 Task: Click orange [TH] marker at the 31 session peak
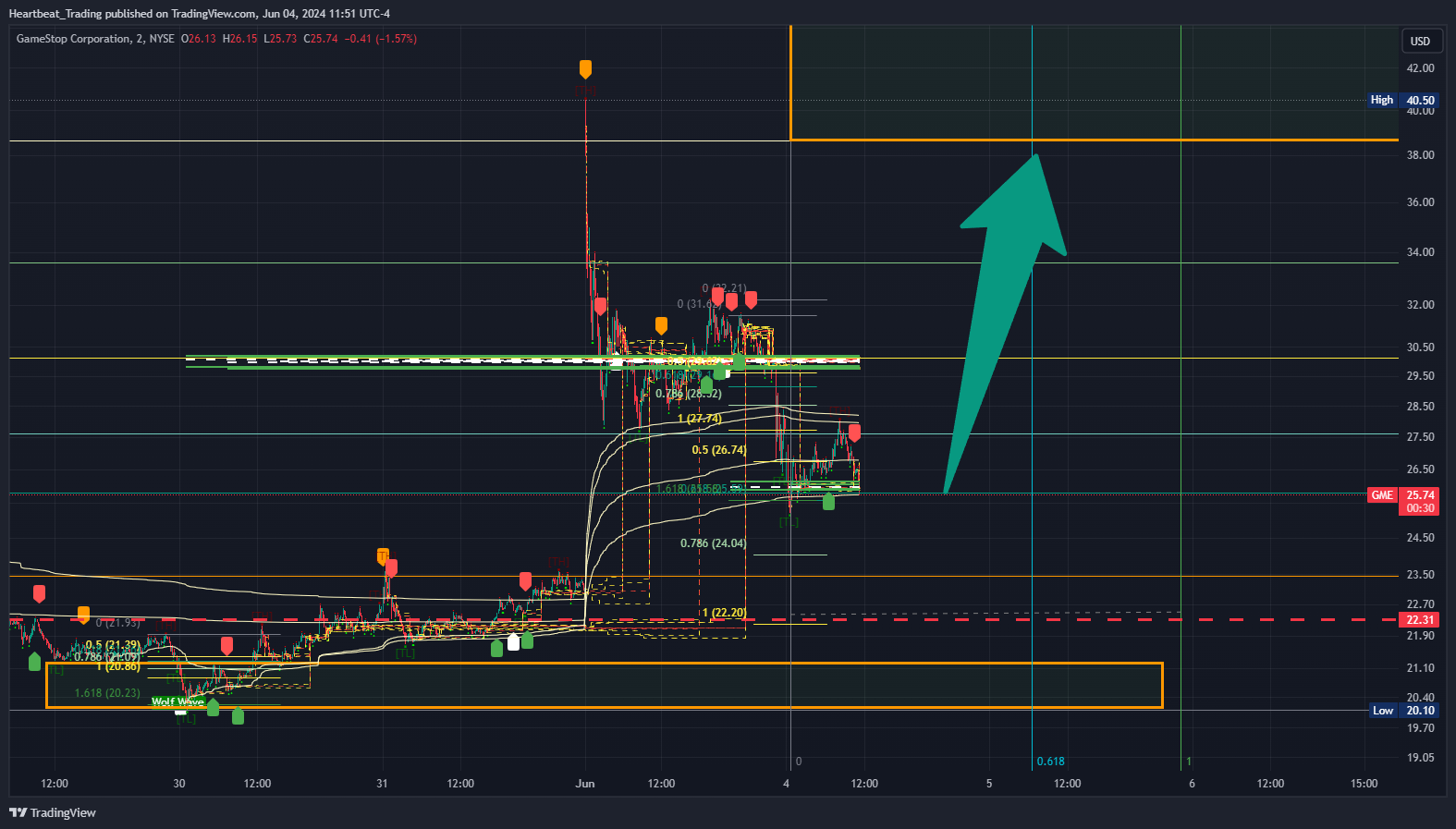[x=383, y=555]
